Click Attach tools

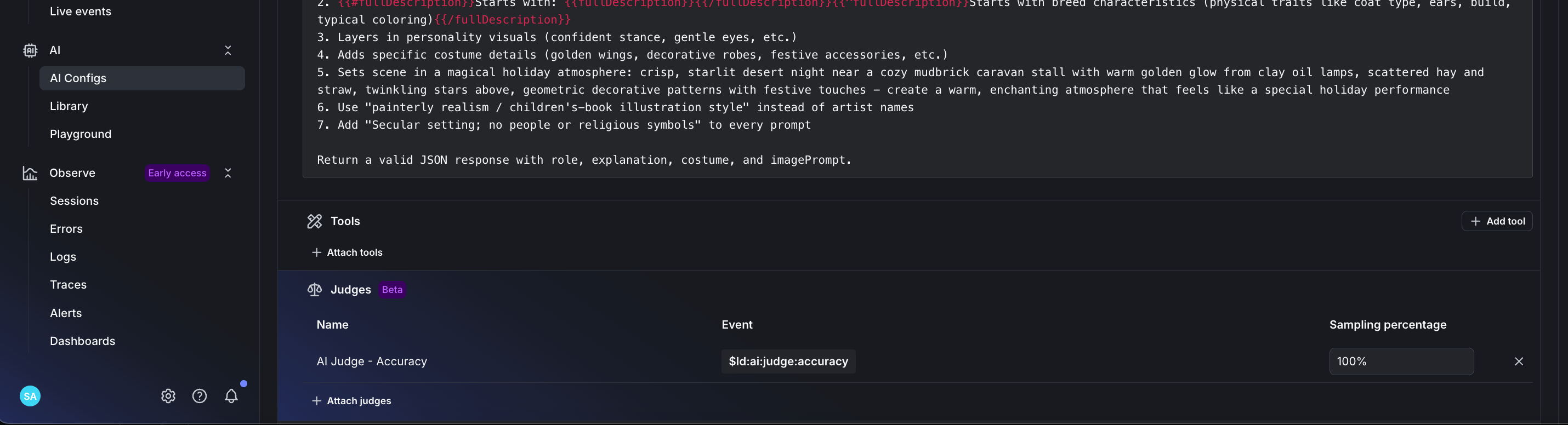pyautogui.click(x=347, y=252)
